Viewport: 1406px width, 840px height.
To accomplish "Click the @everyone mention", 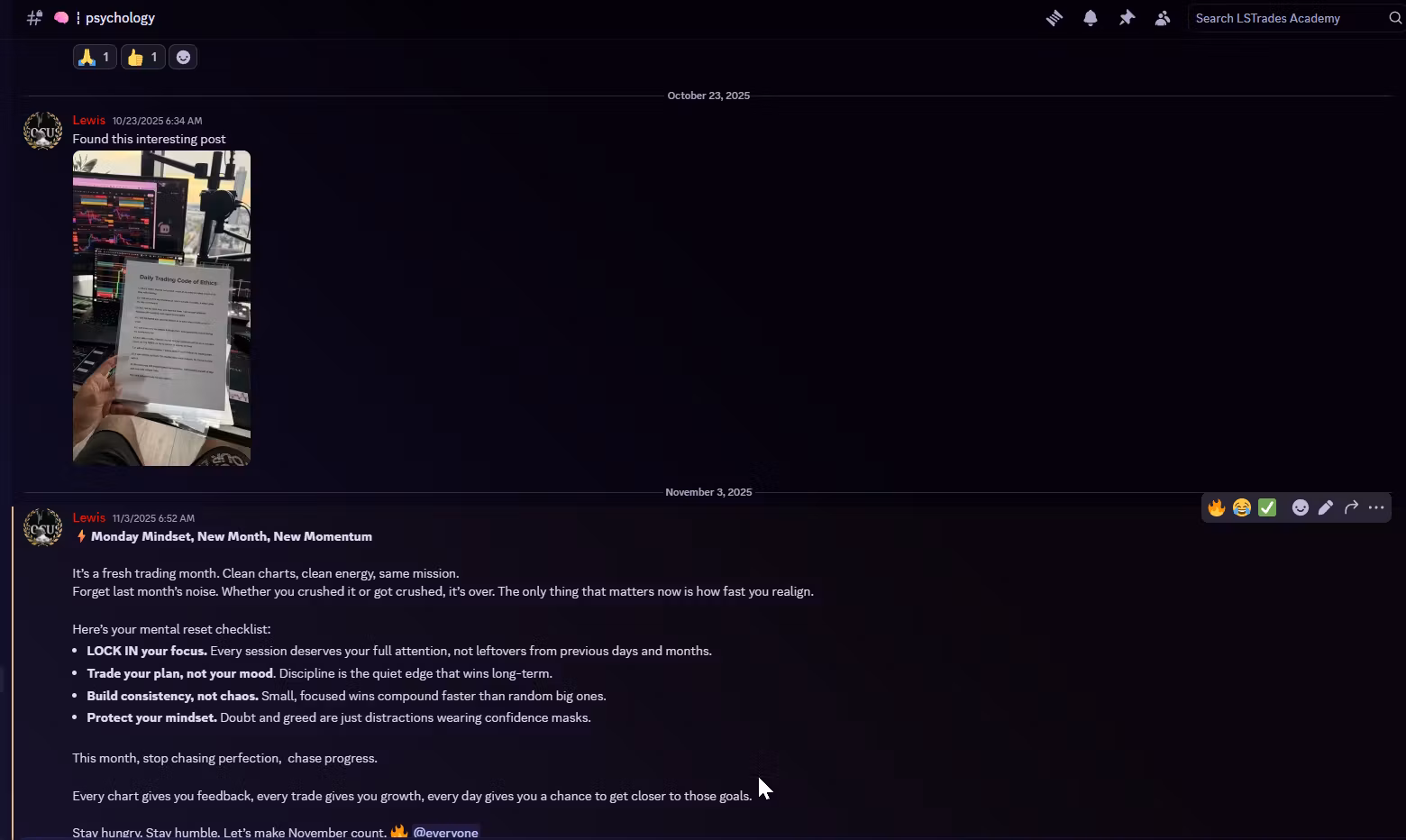I will tap(446, 832).
